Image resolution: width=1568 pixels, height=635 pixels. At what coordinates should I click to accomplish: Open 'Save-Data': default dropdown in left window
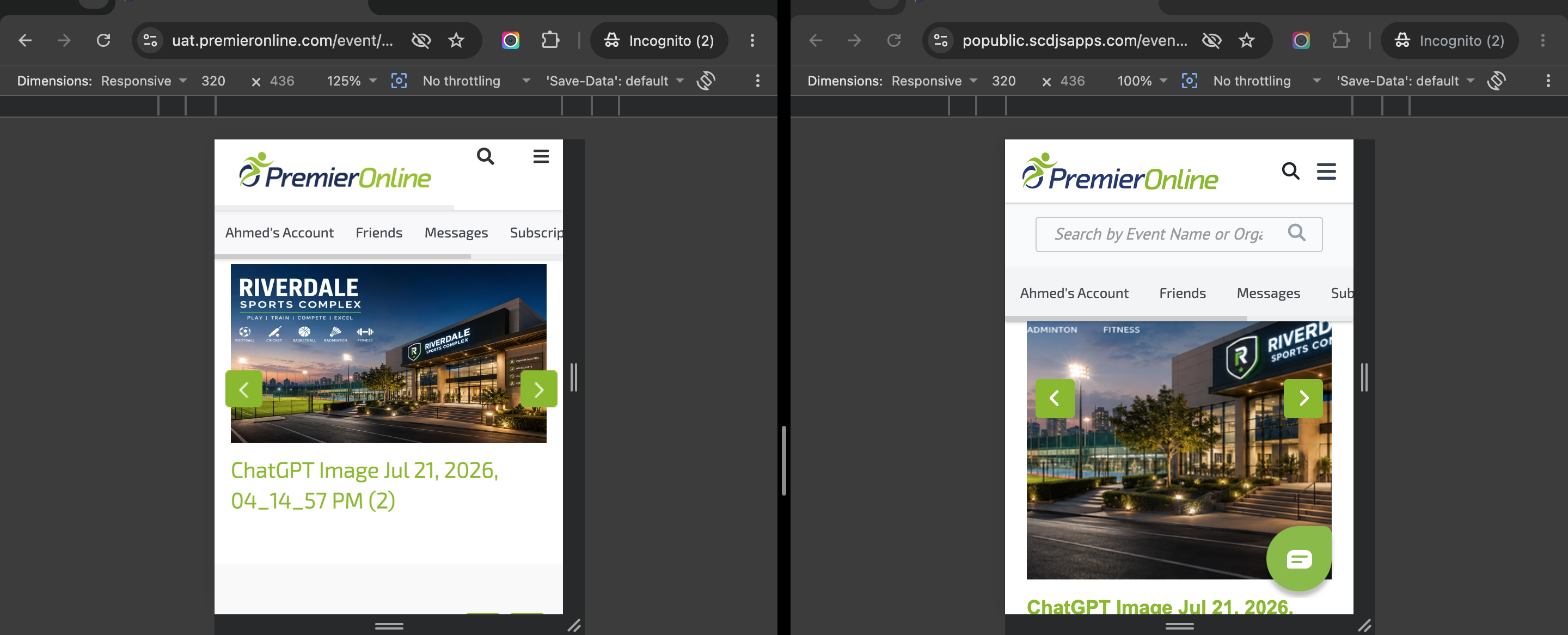[615, 81]
